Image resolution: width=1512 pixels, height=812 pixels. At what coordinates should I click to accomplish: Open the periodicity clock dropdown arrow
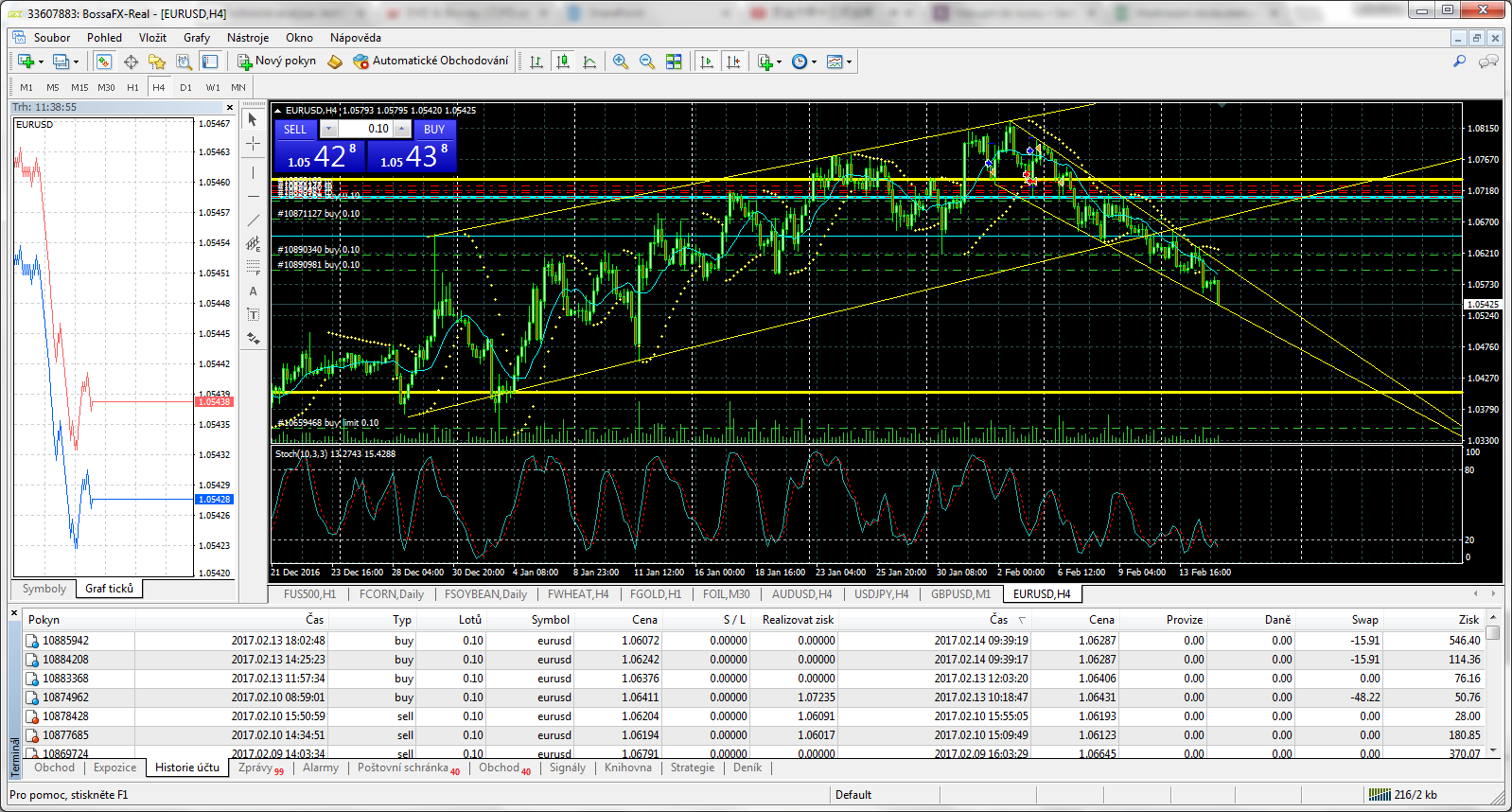pos(814,62)
